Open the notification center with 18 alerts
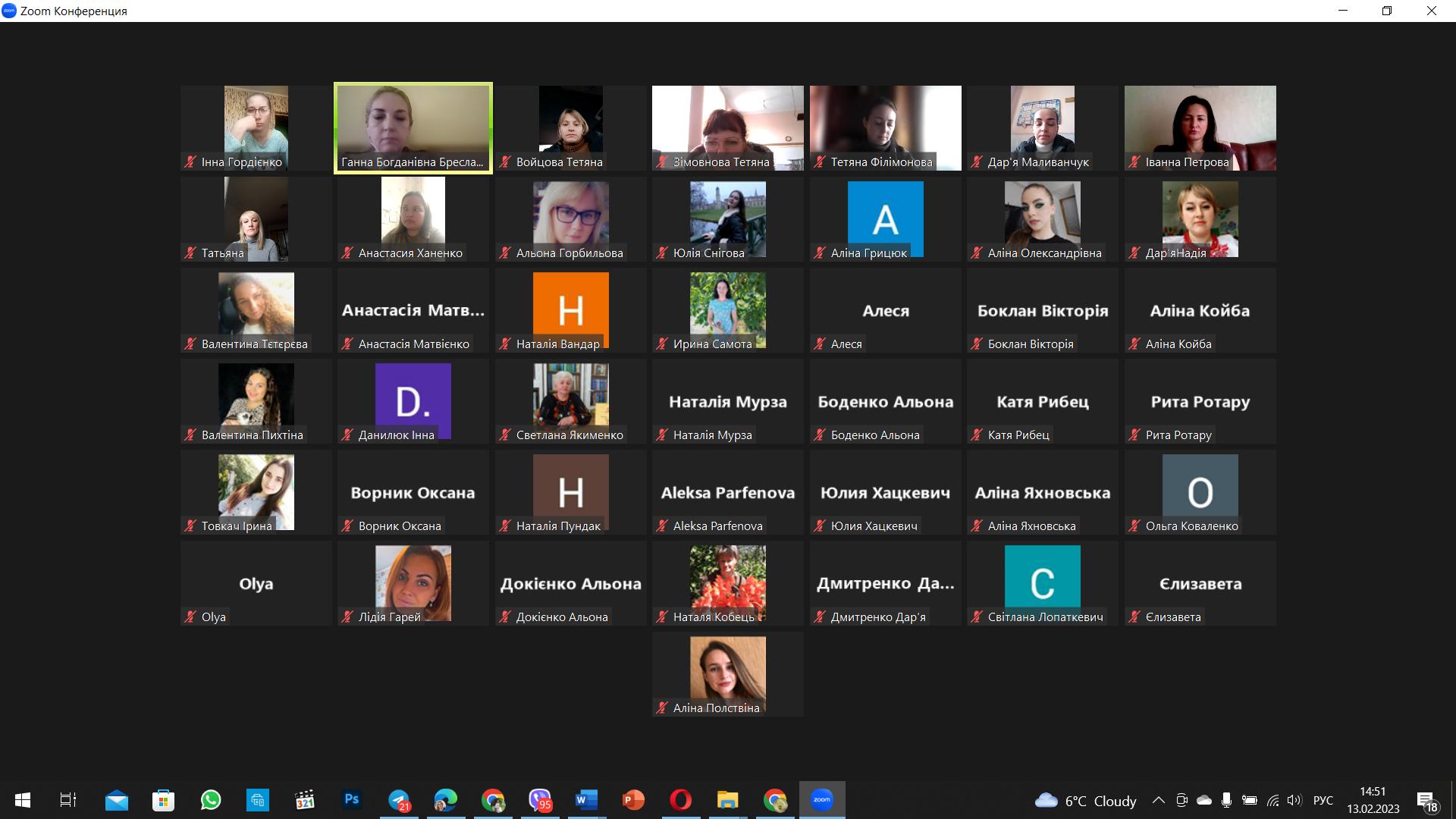The height and width of the screenshot is (819, 1456). point(1426,801)
